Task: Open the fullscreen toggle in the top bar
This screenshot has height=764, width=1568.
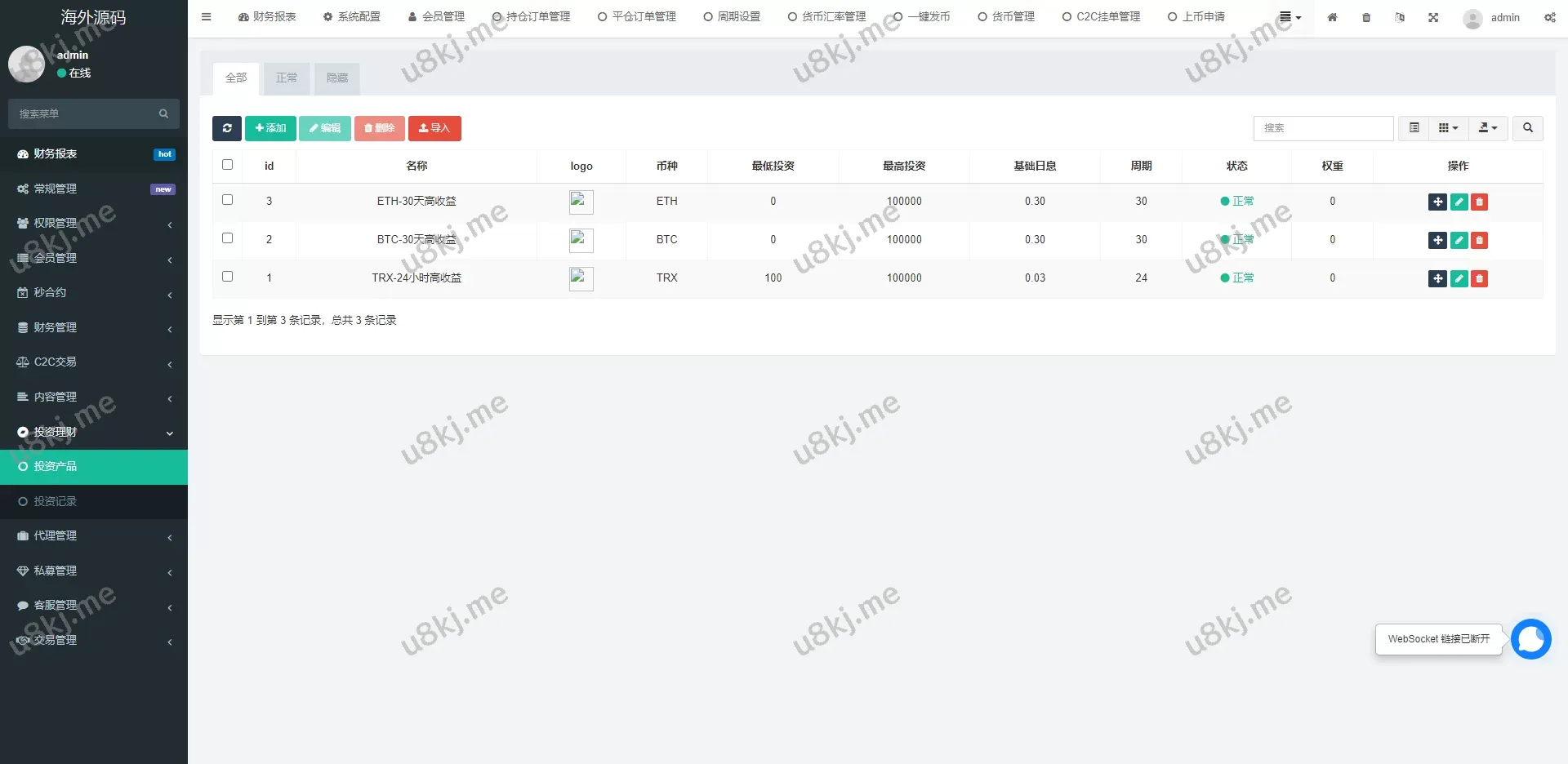Action: 1433,17
